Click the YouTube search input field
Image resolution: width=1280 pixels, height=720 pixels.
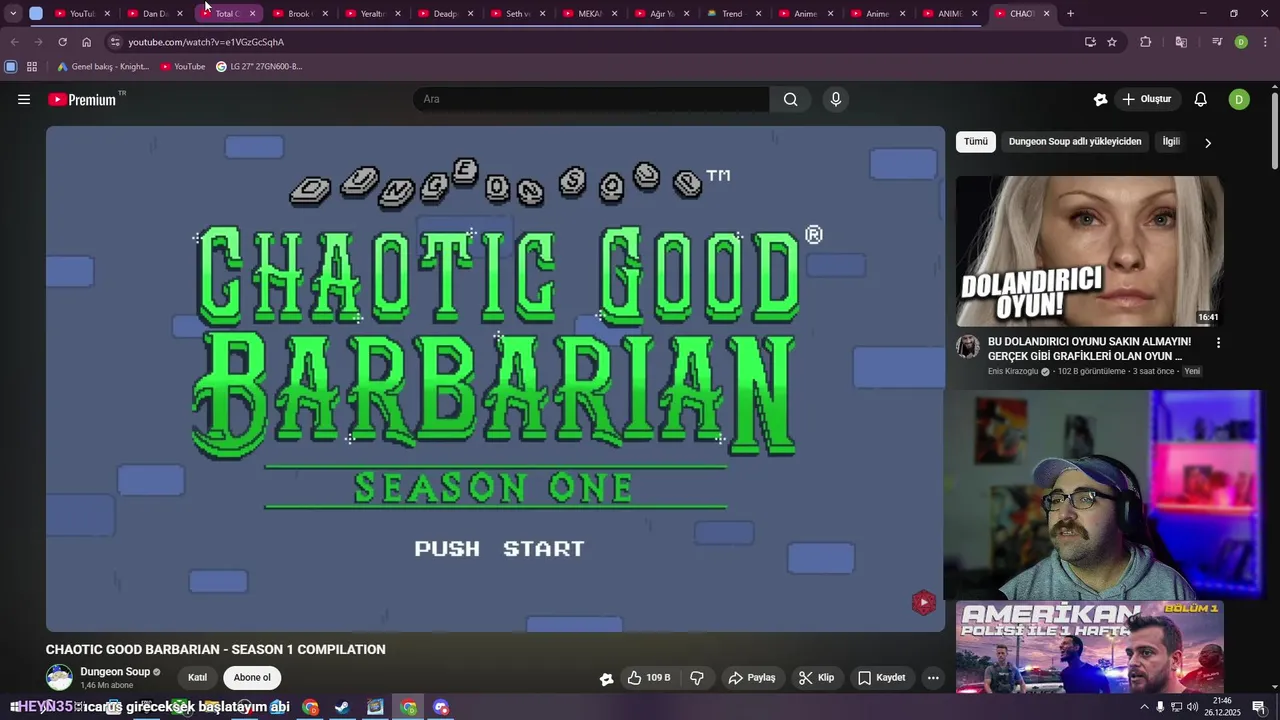coord(591,99)
